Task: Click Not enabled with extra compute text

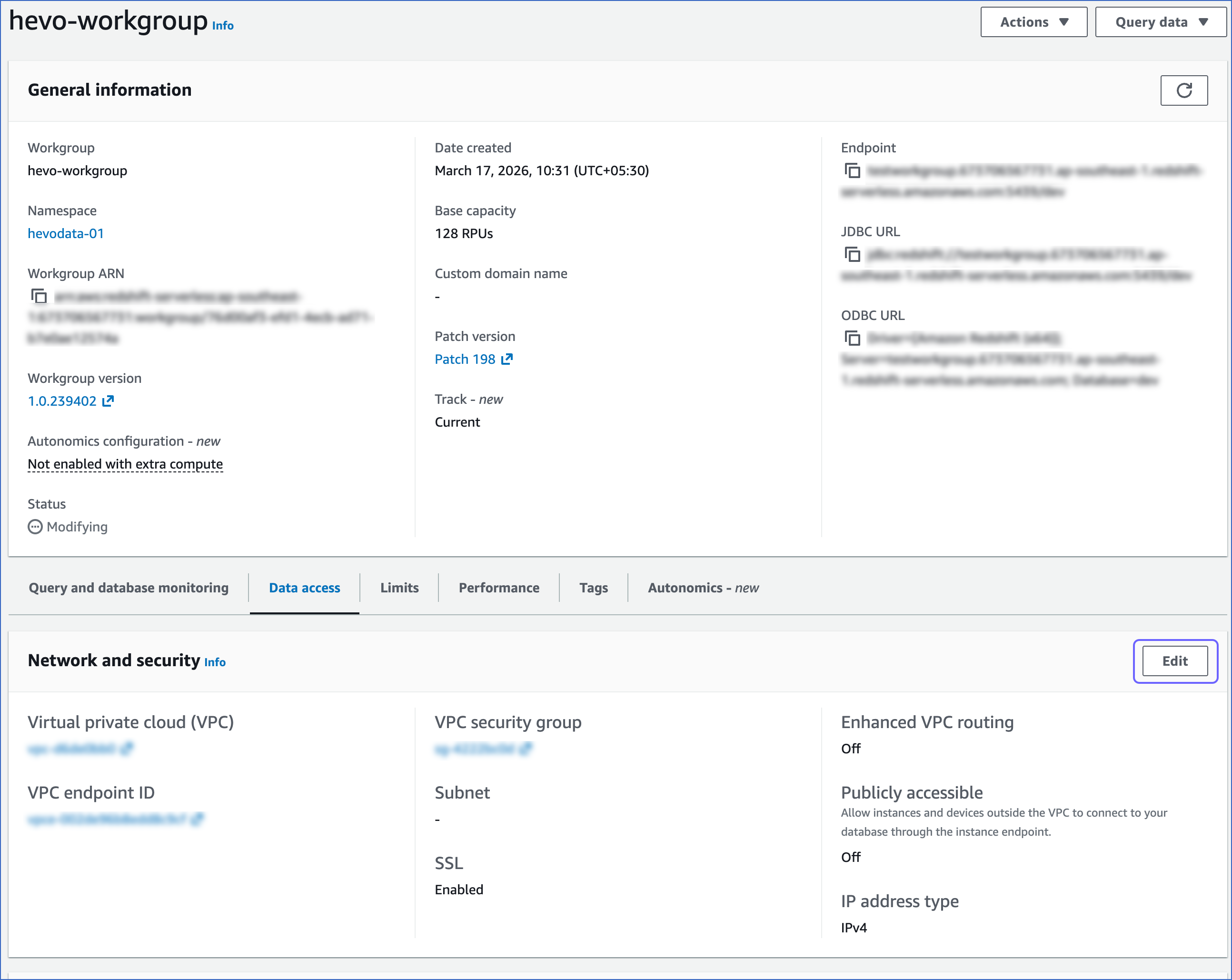Action: point(125,464)
